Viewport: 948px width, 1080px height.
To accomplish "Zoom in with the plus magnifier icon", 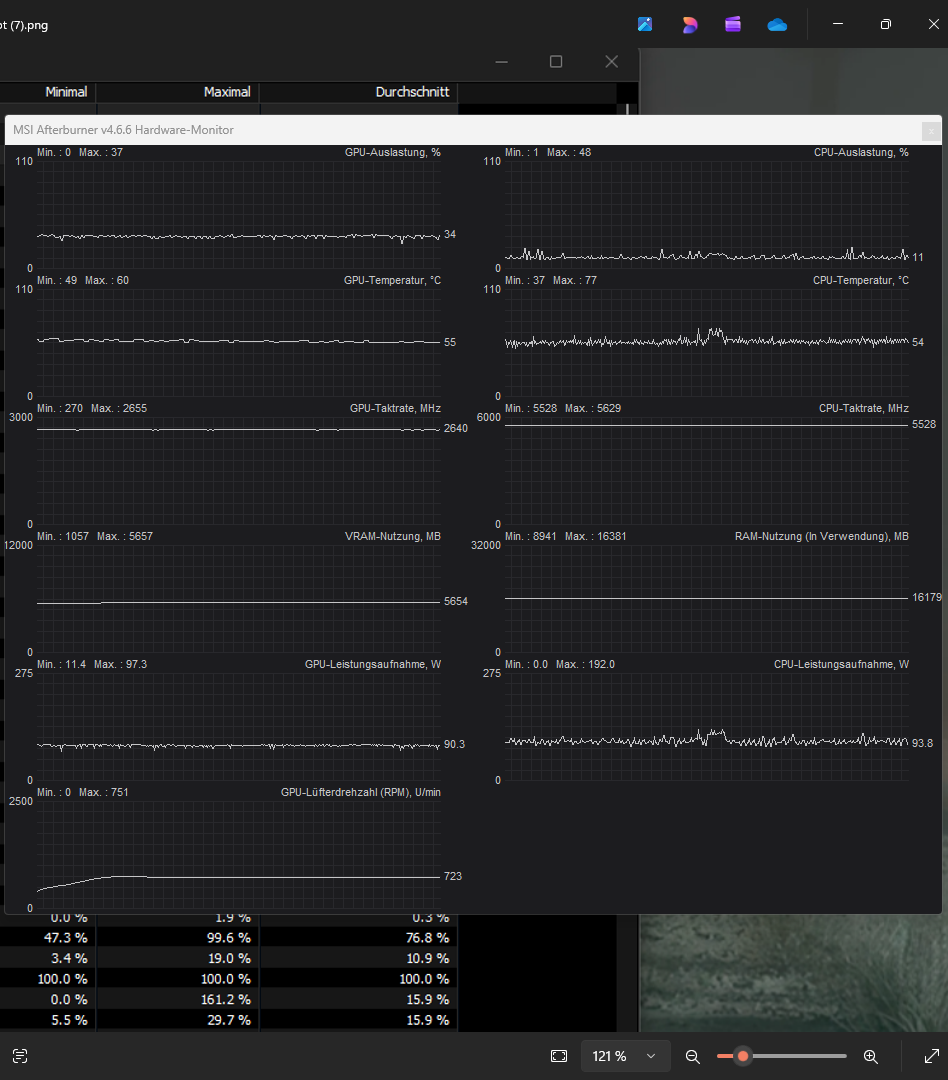I will coord(870,1056).
